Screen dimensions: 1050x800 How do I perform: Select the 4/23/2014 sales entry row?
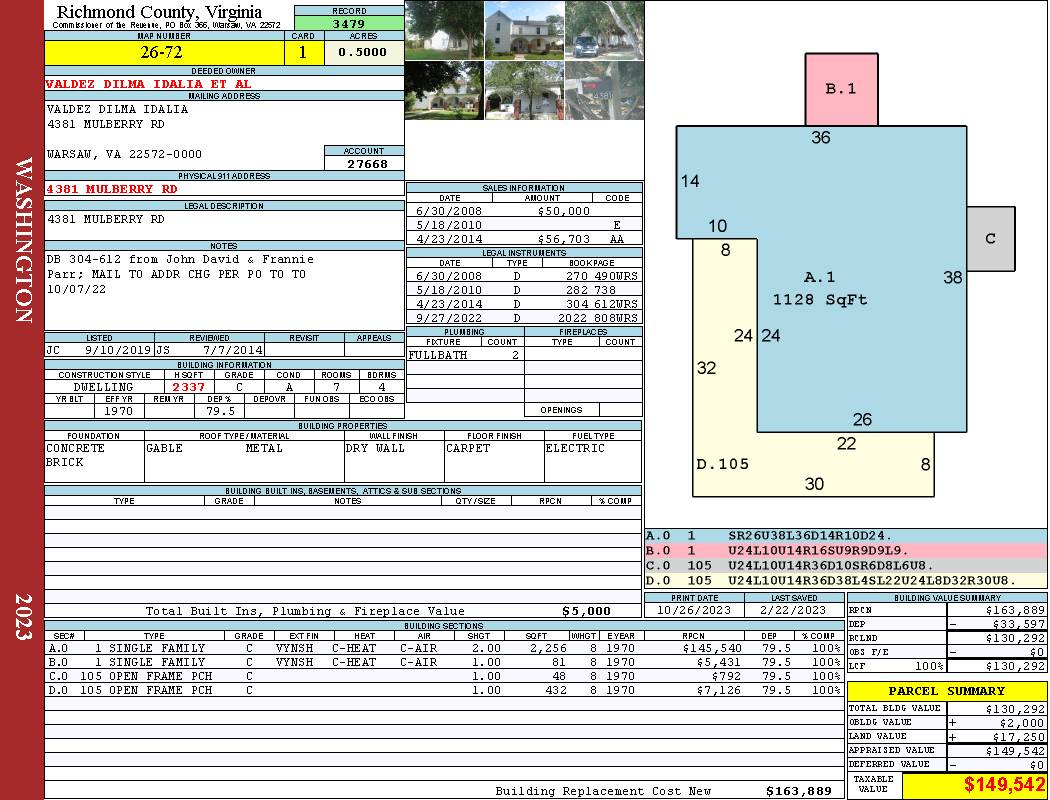pos(524,238)
